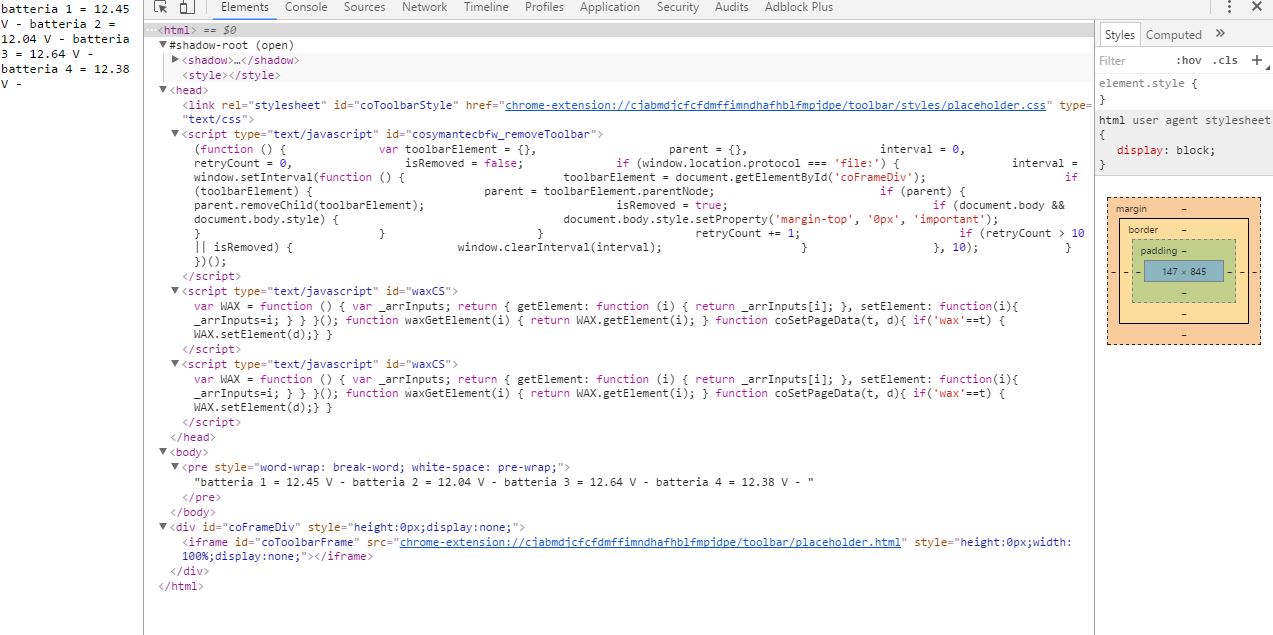Click the closing </body> tag
The image size is (1273, 635).
pyautogui.click(x=193, y=512)
